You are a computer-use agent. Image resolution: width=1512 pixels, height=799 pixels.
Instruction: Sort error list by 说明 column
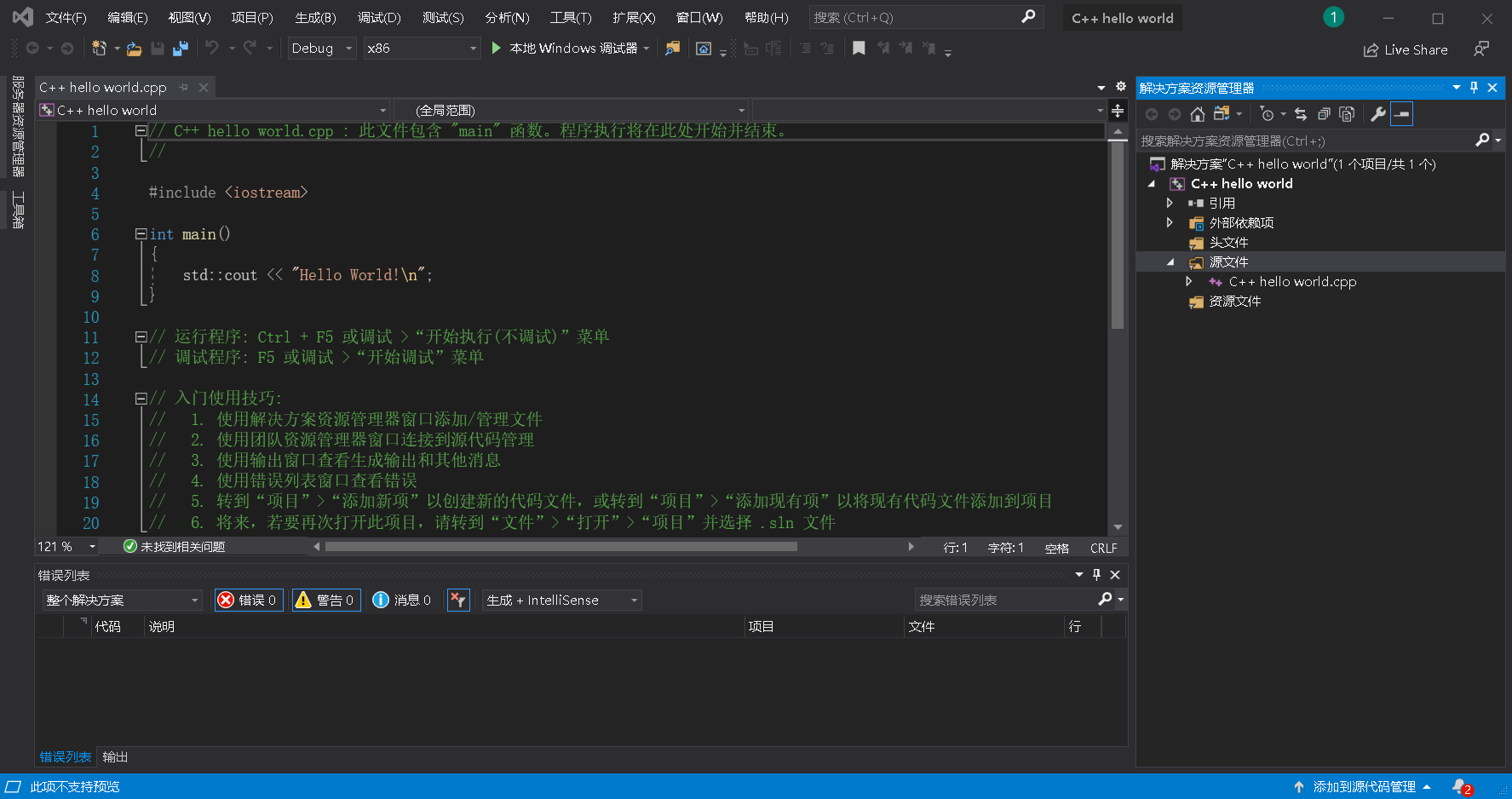coord(443,627)
